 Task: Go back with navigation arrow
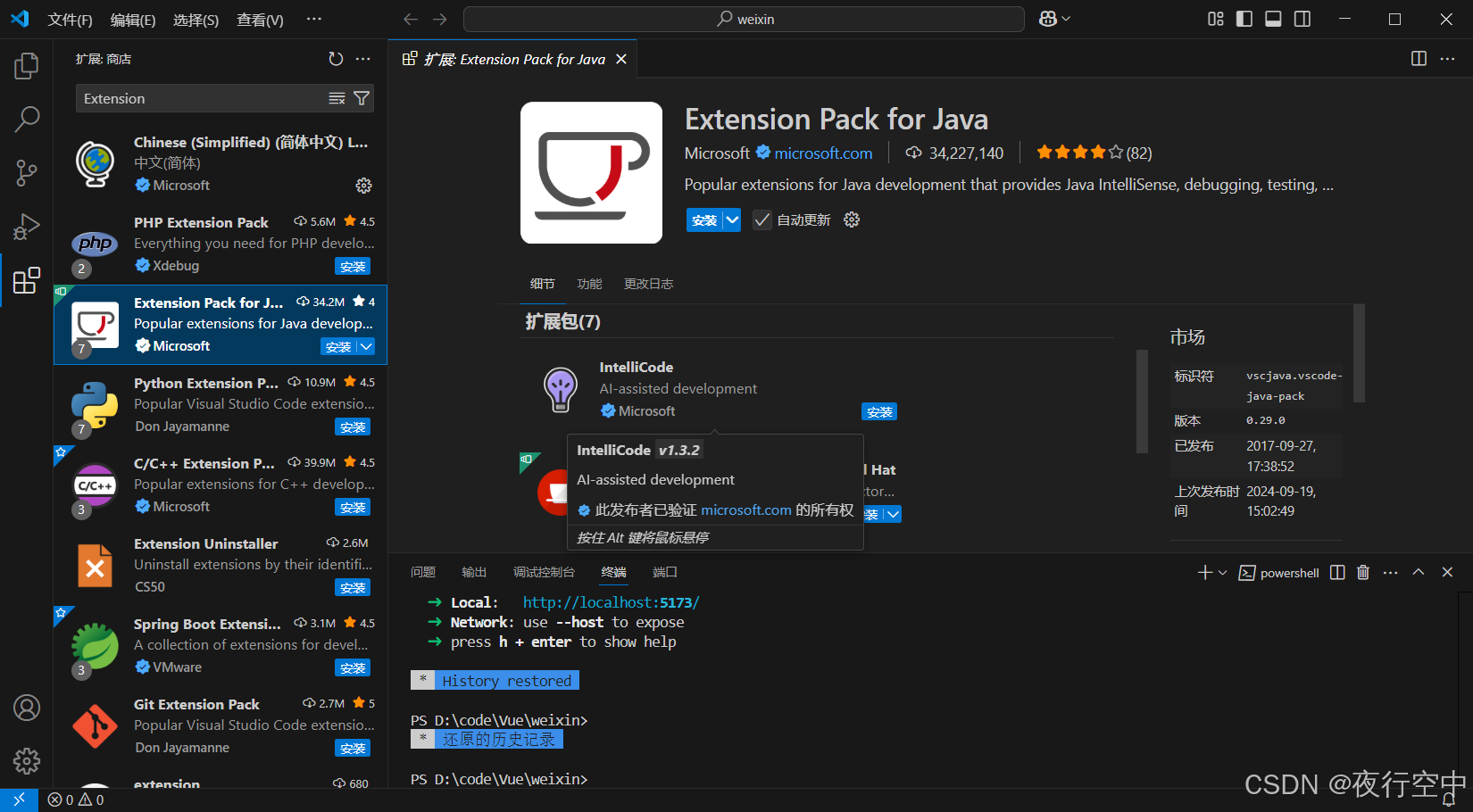[x=411, y=19]
